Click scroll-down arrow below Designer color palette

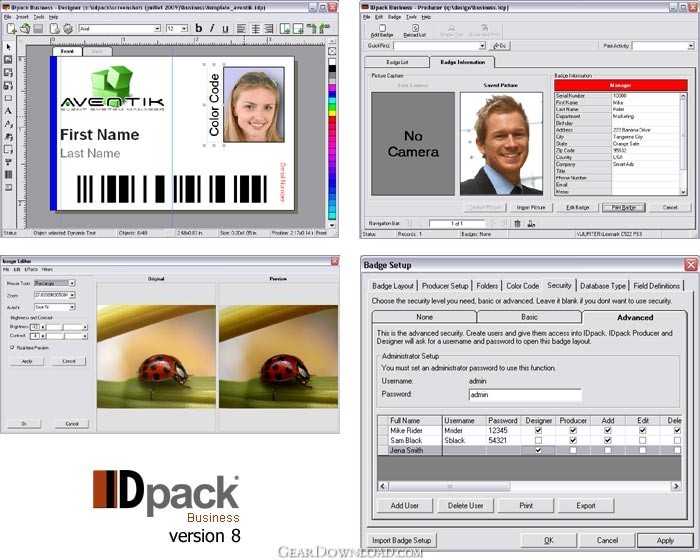(332, 226)
